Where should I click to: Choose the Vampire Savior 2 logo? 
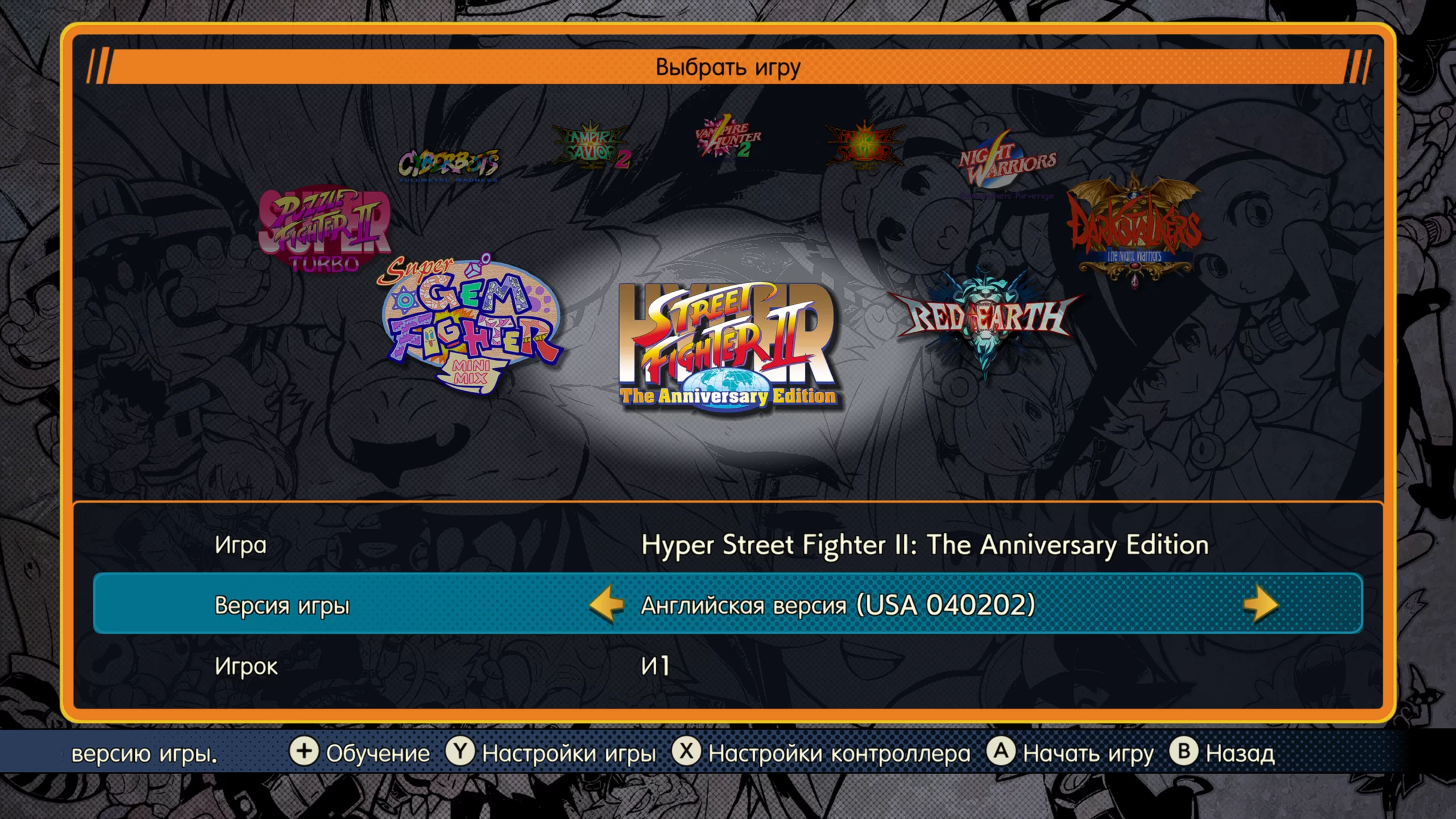pyautogui.click(x=592, y=146)
